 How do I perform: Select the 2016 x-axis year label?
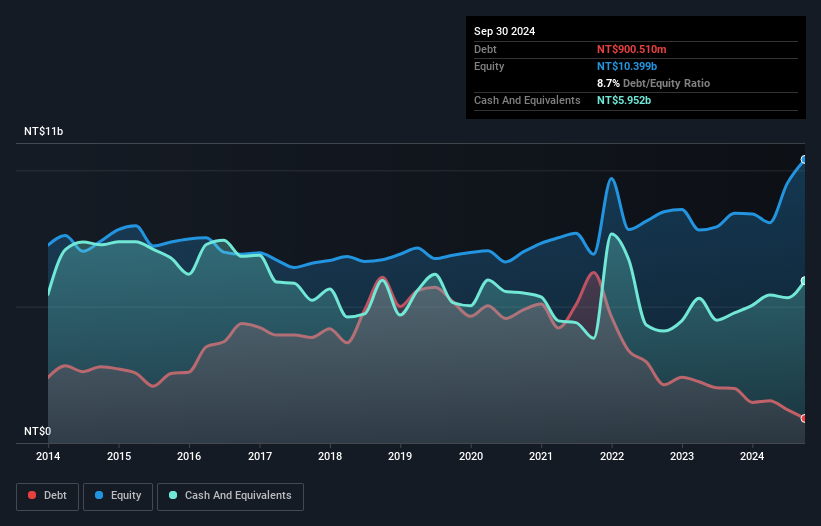tap(189, 457)
